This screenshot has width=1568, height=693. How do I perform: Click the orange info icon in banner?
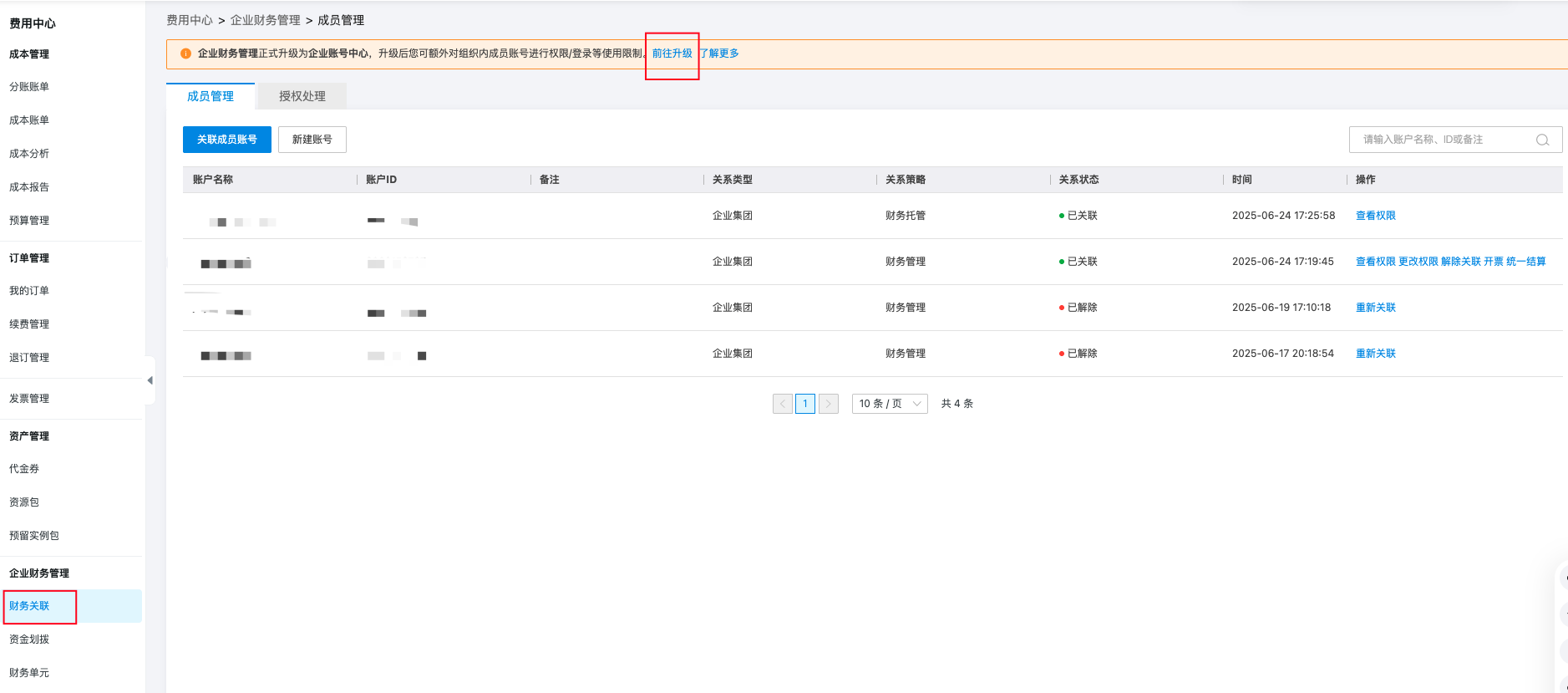click(x=185, y=54)
